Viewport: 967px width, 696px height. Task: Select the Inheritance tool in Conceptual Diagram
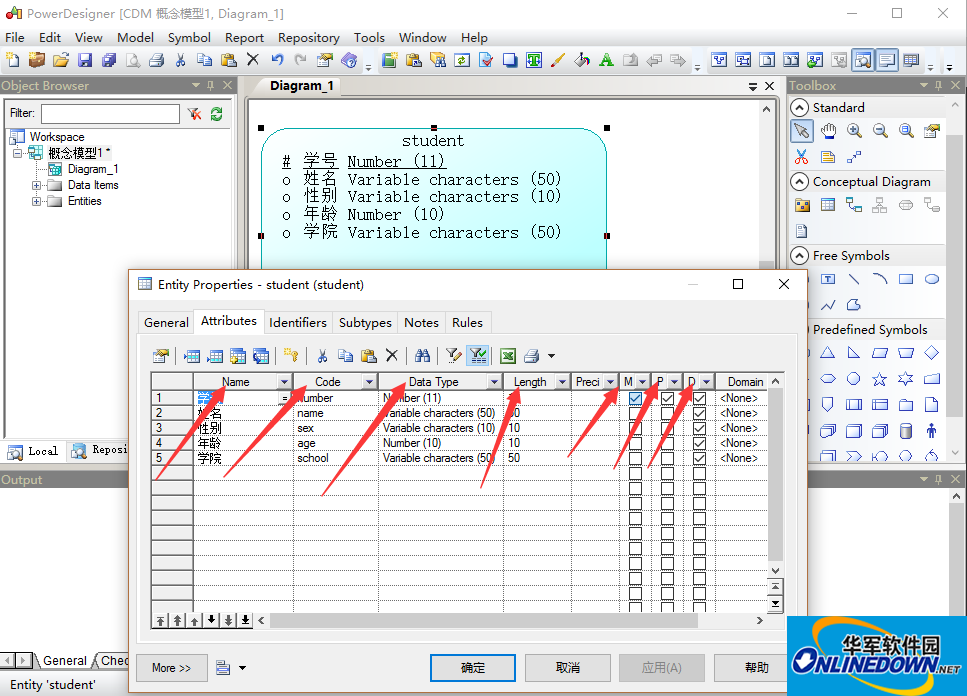tap(880, 205)
